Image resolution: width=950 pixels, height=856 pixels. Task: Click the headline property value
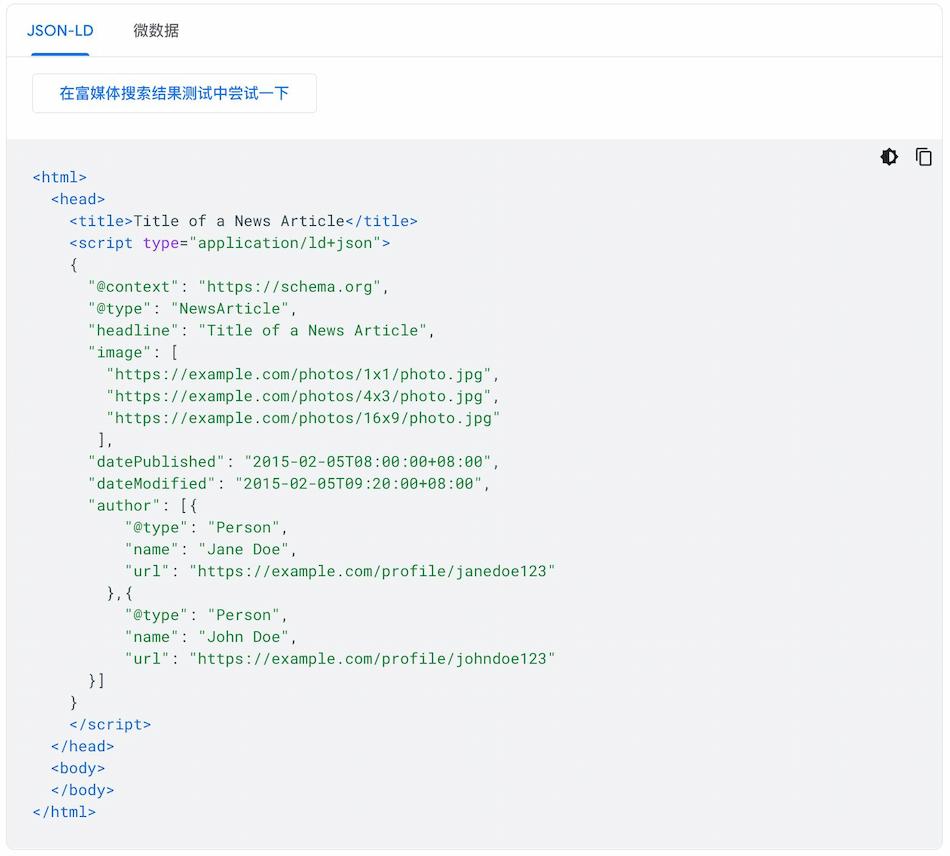315,331
